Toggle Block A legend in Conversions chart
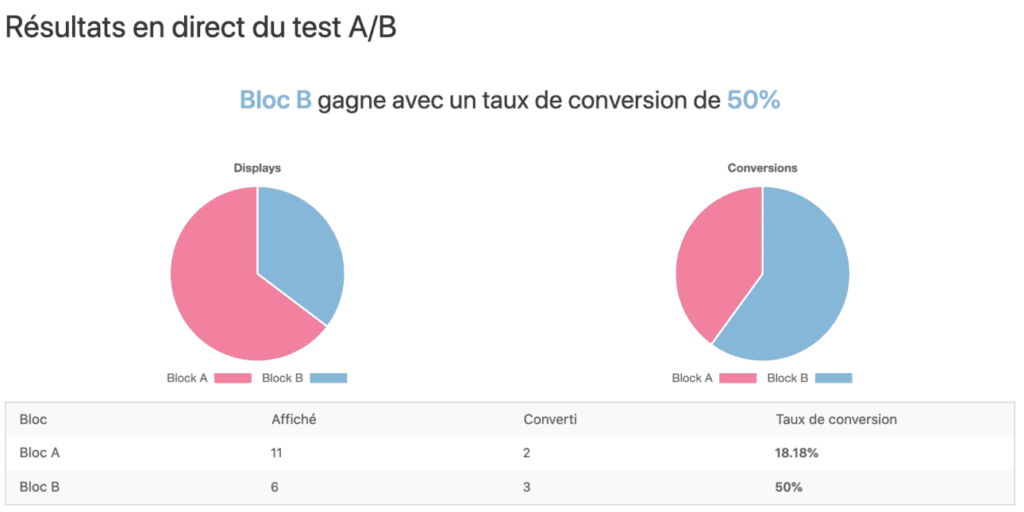Image resolution: width=1024 pixels, height=512 pixels. (x=714, y=377)
